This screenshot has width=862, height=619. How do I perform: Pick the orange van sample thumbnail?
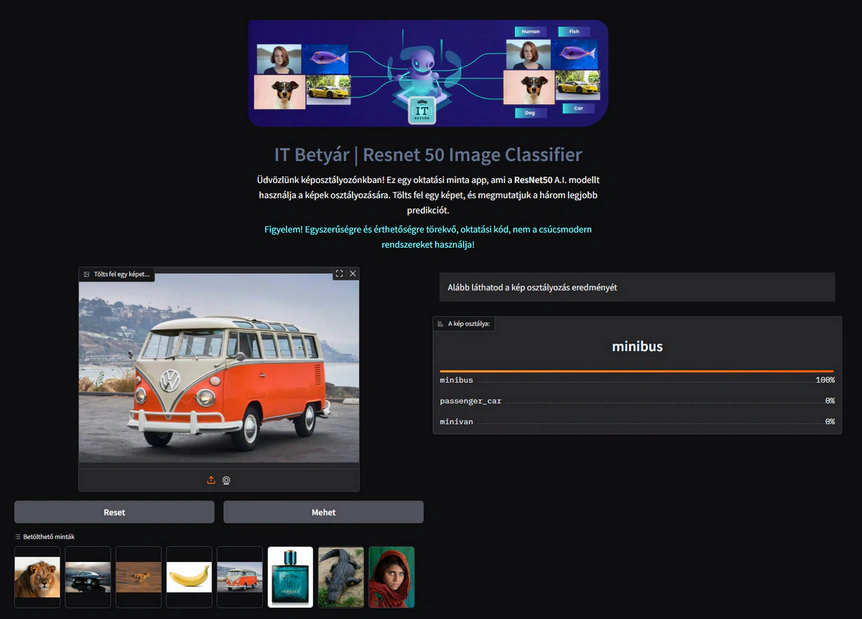coord(240,577)
